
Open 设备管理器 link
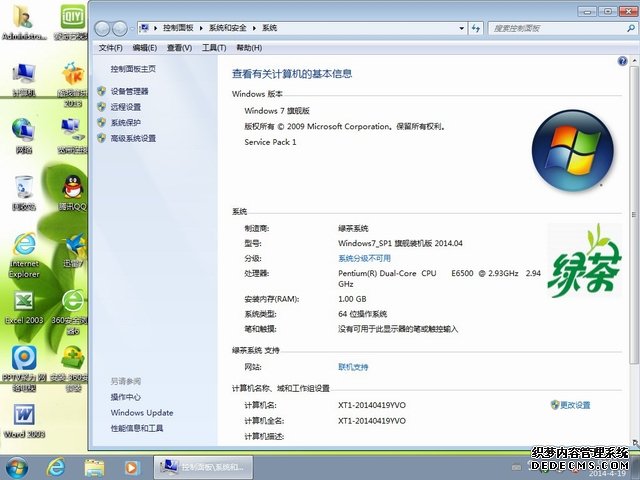coord(129,91)
